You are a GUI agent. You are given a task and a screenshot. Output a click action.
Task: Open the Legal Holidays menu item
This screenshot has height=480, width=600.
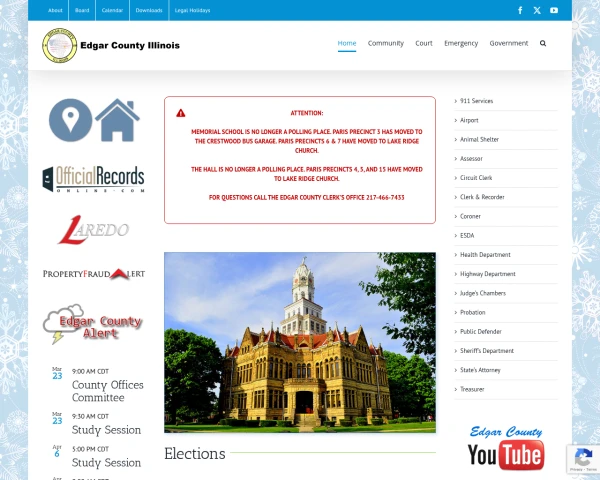click(192, 10)
